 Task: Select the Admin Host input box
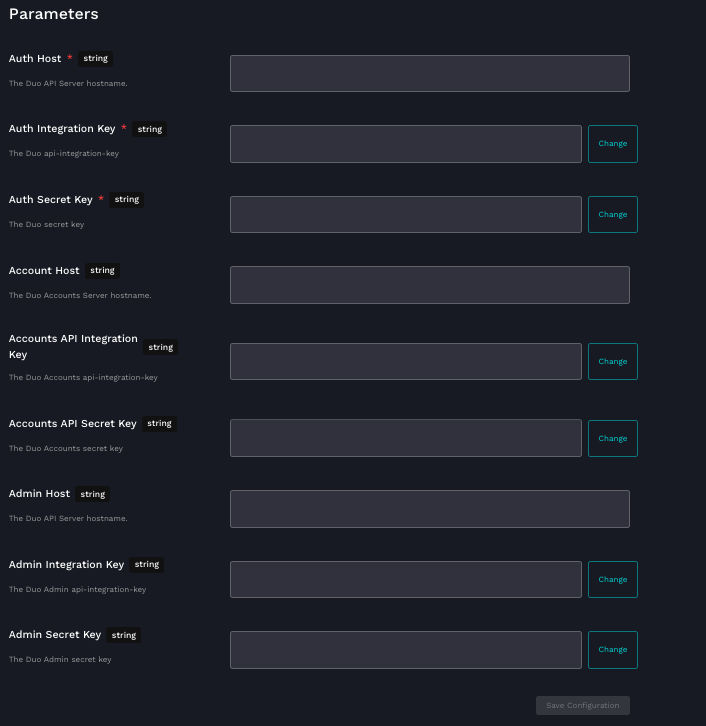pos(429,509)
